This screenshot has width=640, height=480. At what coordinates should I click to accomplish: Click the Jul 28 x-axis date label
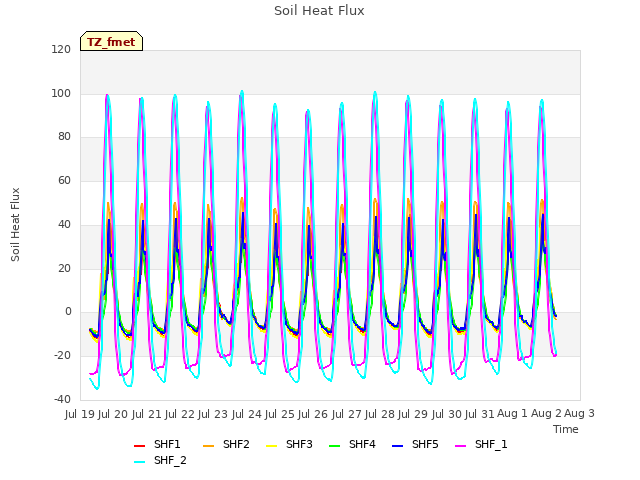point(380,414)
